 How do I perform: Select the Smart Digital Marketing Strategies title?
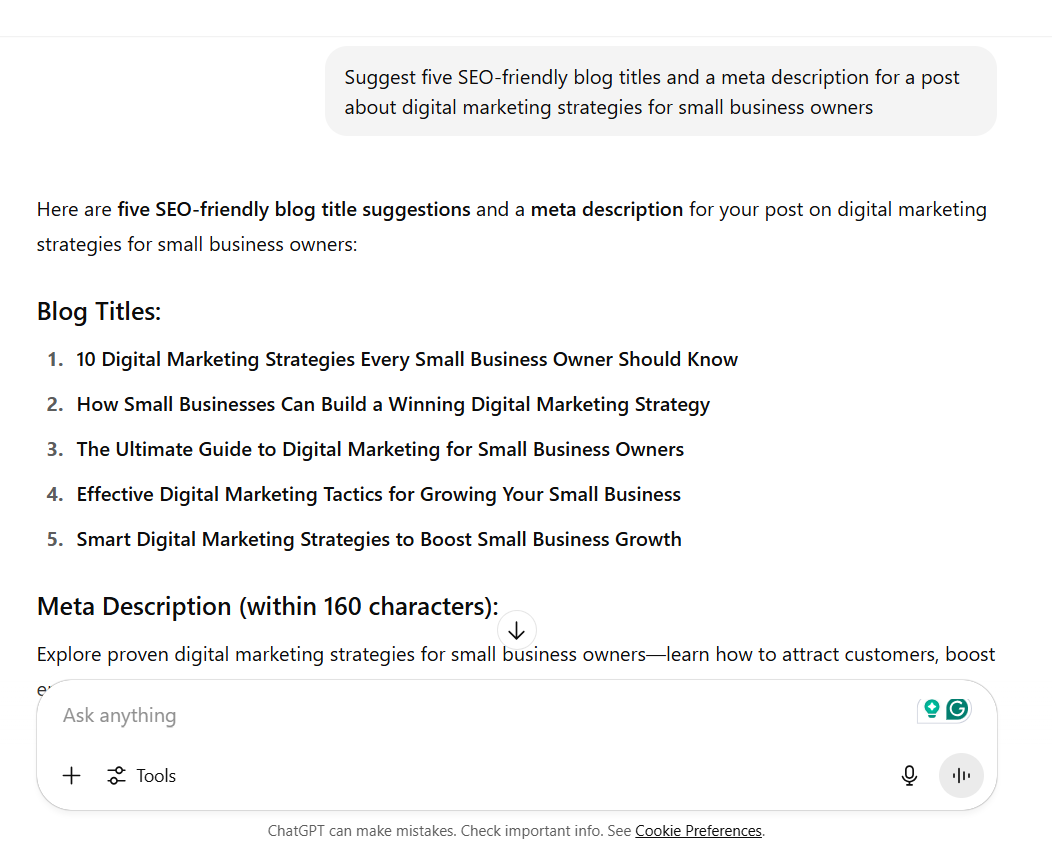click(x=379, y=539)
